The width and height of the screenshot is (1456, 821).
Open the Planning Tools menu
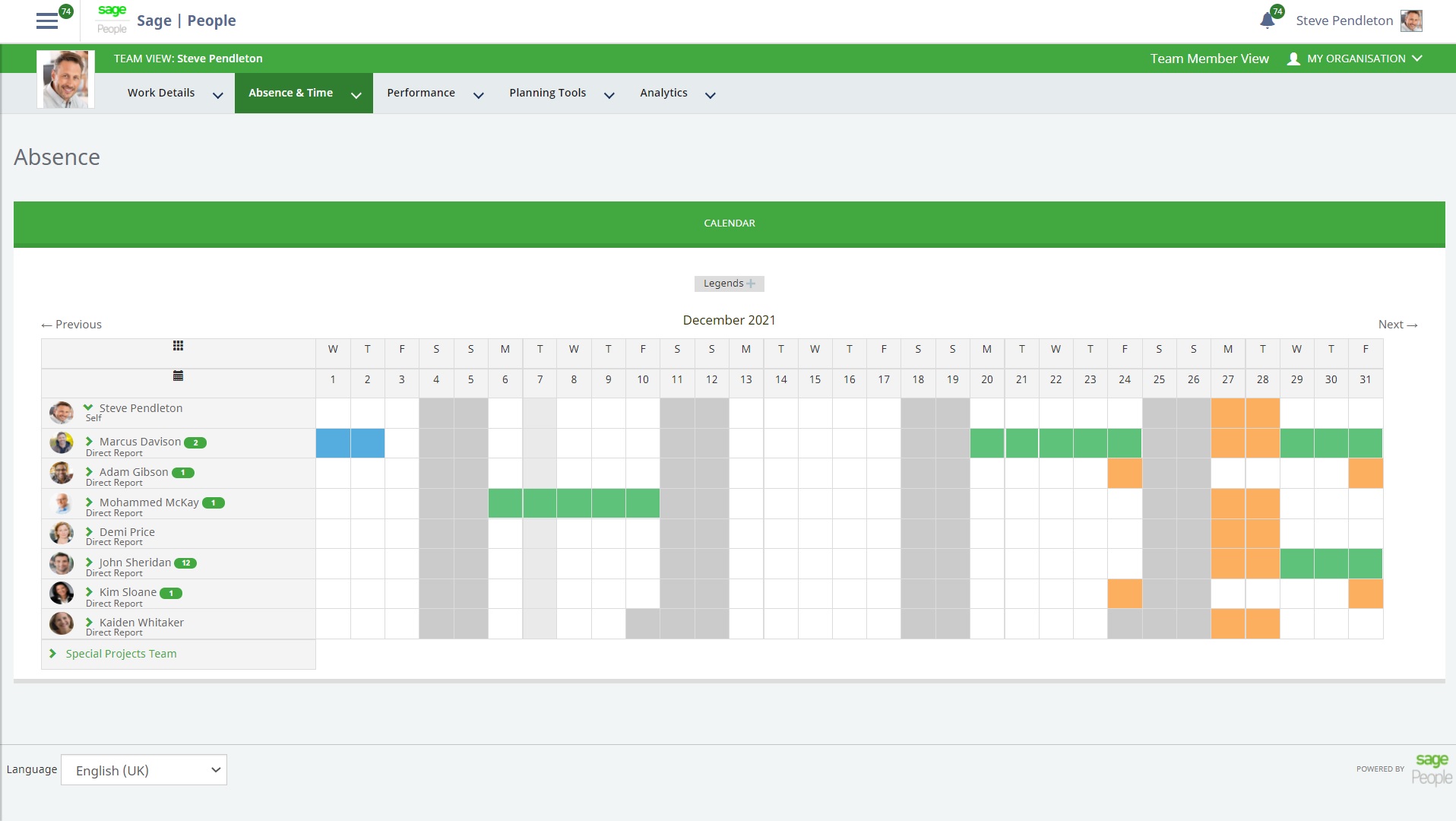[x=561, y=93]
